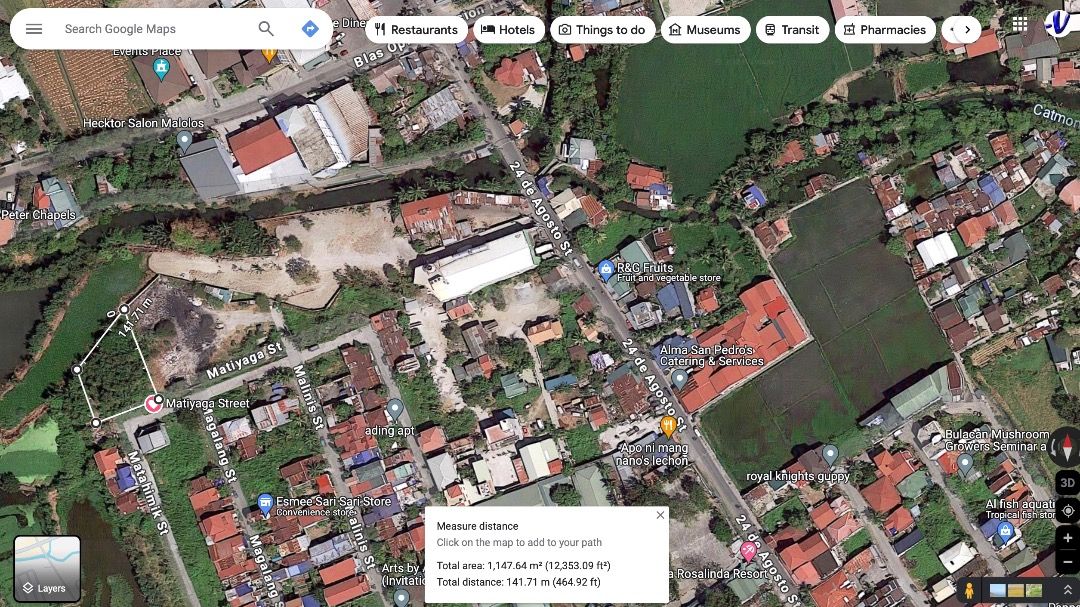The image size is (1080, 607).
Task: Toggle 3D view with the 3D button
Action: click(1066, 483)
